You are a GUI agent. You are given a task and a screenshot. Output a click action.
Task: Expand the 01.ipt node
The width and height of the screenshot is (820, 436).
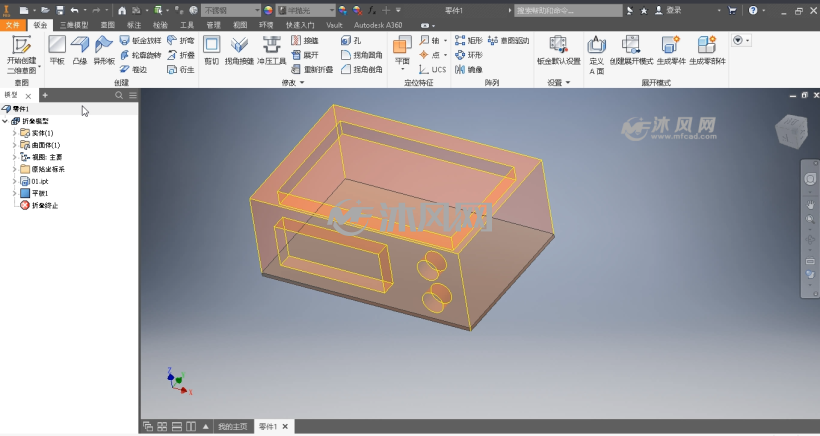pyautogui.click(x=15, y=181)
